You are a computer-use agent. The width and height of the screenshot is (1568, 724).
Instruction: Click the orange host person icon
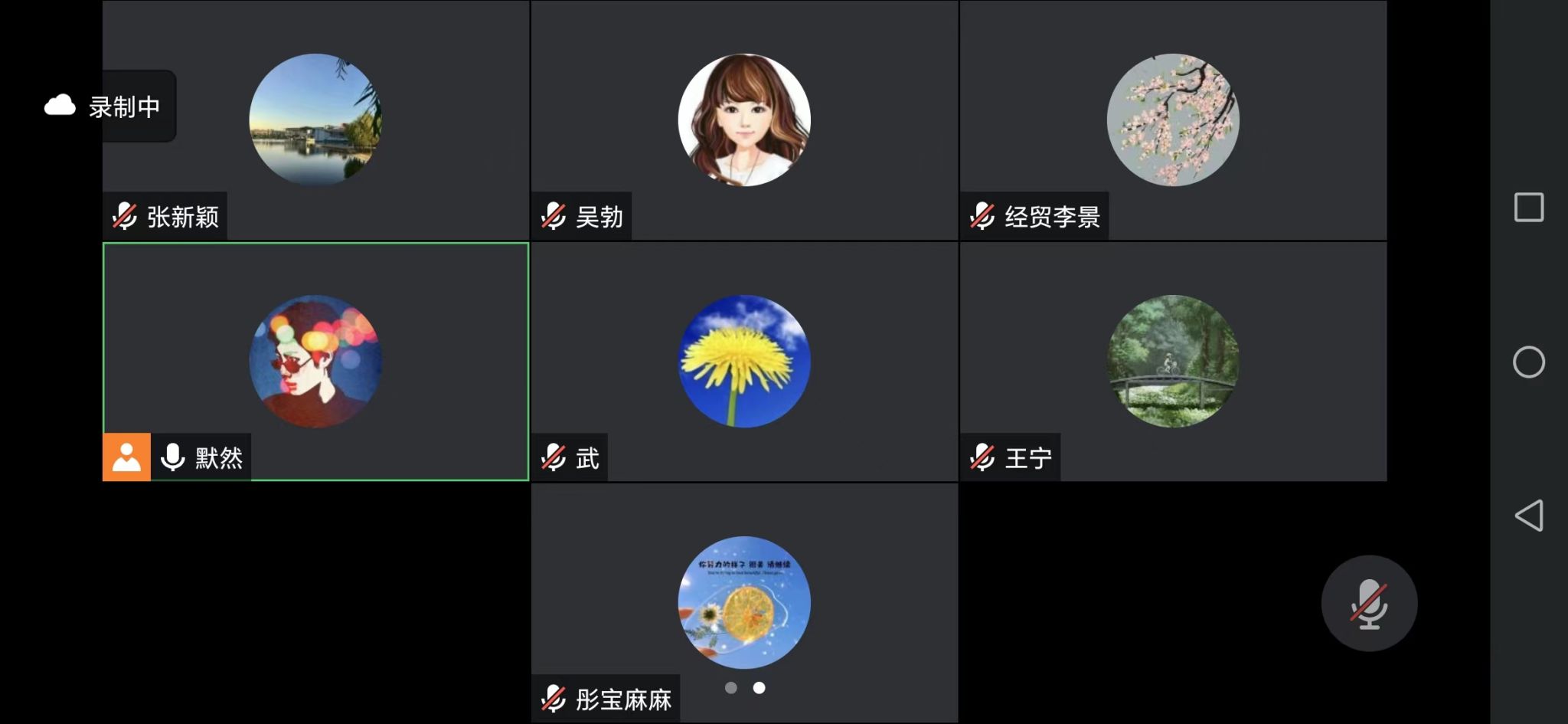[126, 457]
